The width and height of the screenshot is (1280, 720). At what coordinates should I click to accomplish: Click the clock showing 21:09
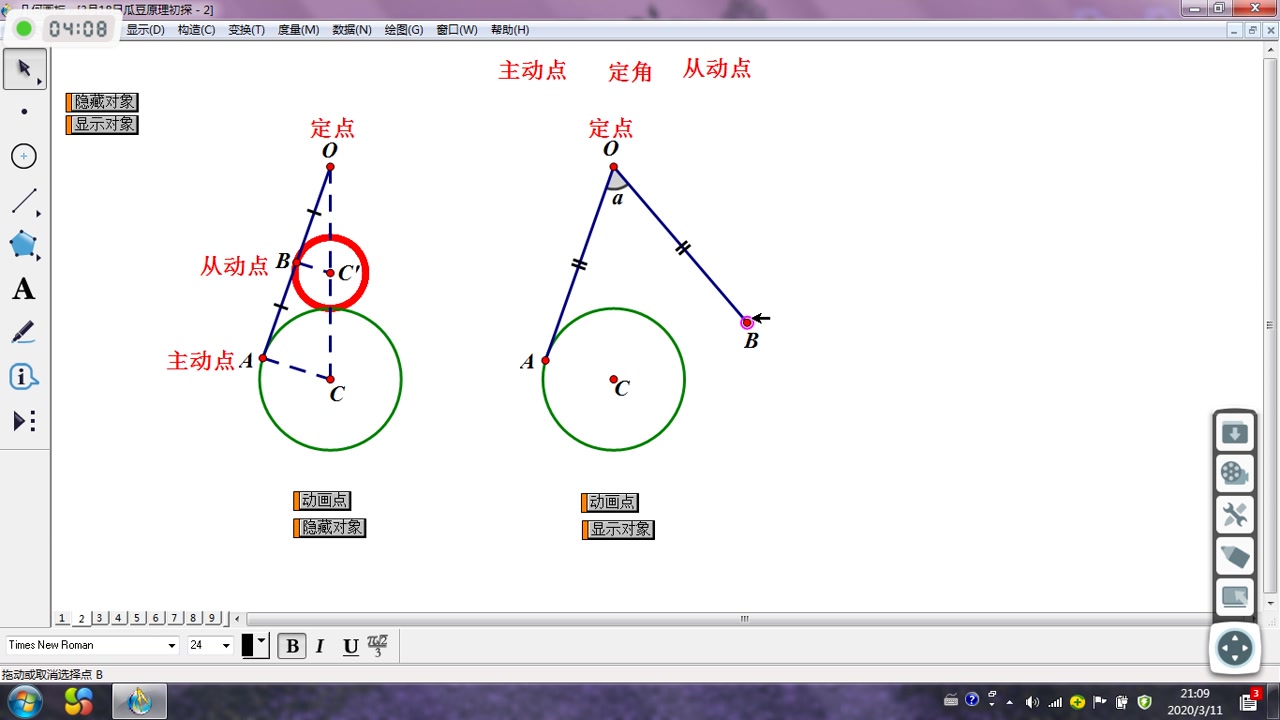1195,693
